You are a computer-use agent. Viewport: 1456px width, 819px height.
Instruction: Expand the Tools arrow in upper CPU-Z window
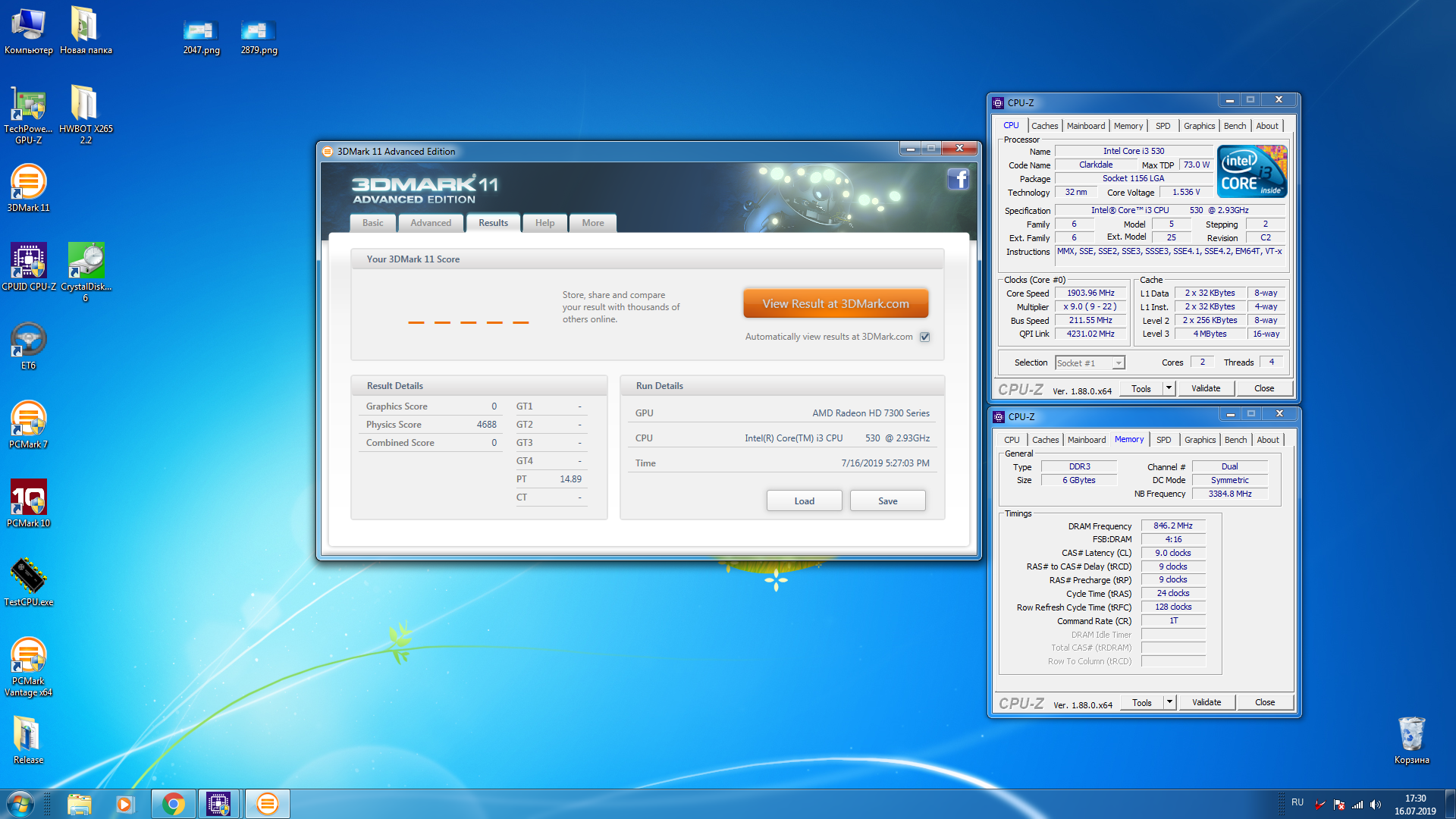[1169, 388]
